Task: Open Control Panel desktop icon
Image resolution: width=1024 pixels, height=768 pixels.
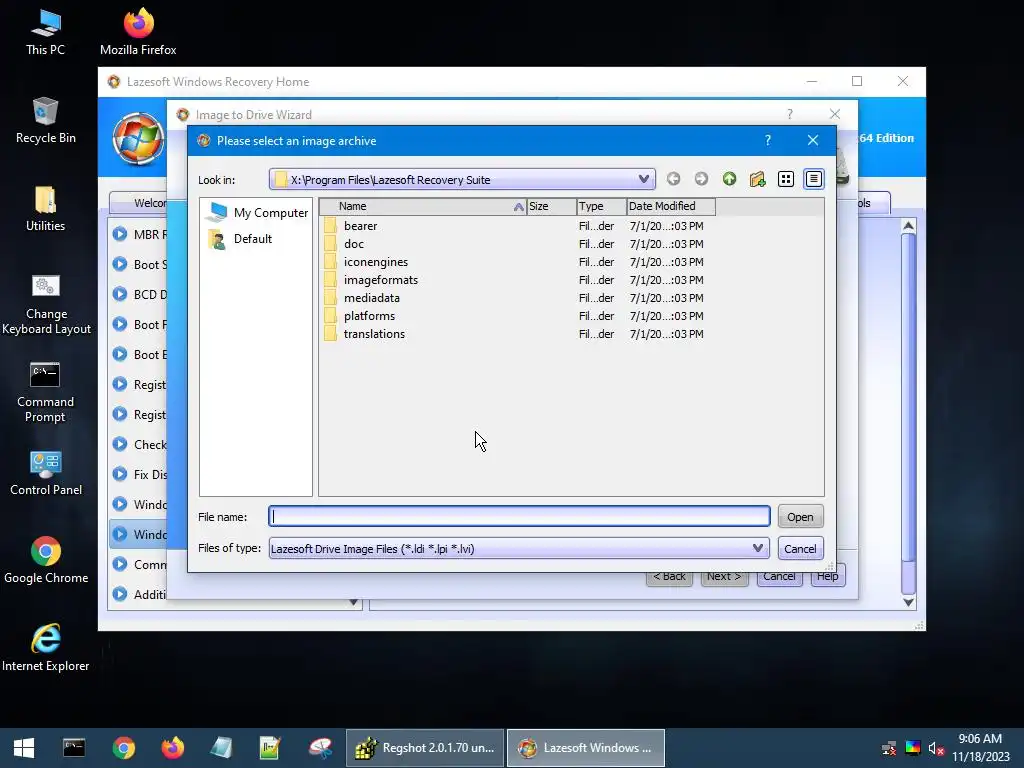Action: click(x=46, y=473)
